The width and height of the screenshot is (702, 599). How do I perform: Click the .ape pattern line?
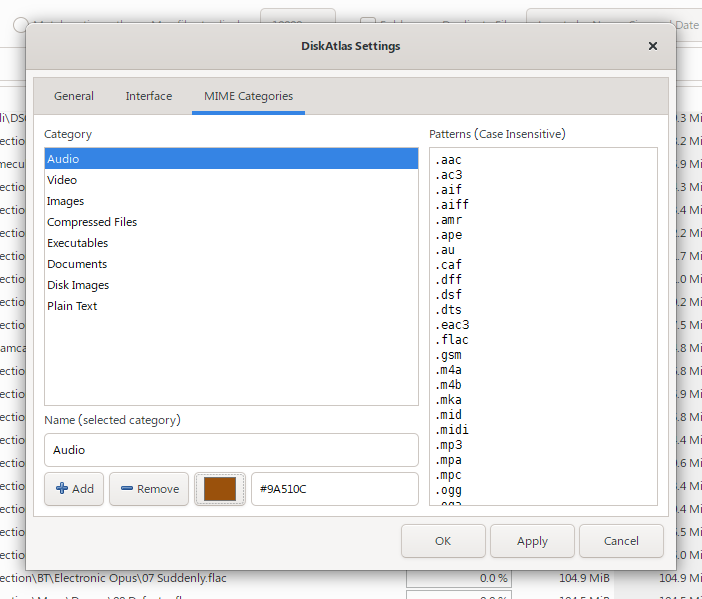[x=448, y=235]
